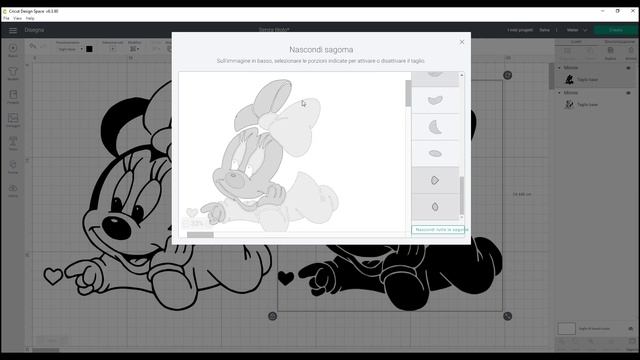Image resolution: width=640 pixels, height=360 pixels.
Task: Close the Nascondi sagoma dialog
Action: tap(462, 42)
